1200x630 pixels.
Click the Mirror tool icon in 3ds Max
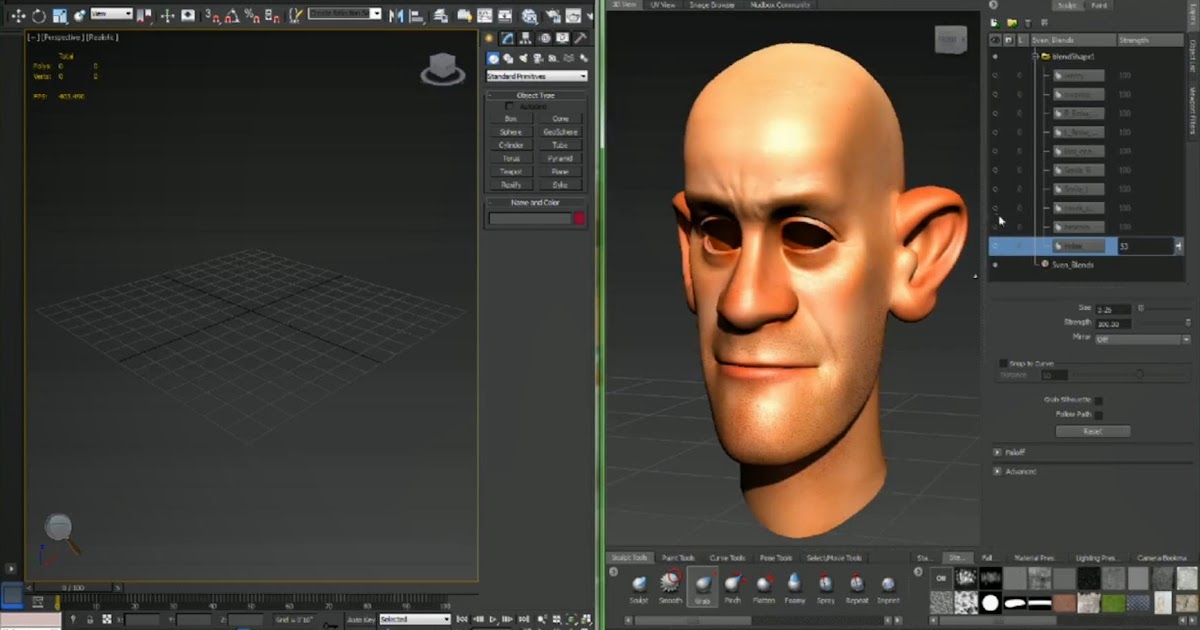(396, 15)
